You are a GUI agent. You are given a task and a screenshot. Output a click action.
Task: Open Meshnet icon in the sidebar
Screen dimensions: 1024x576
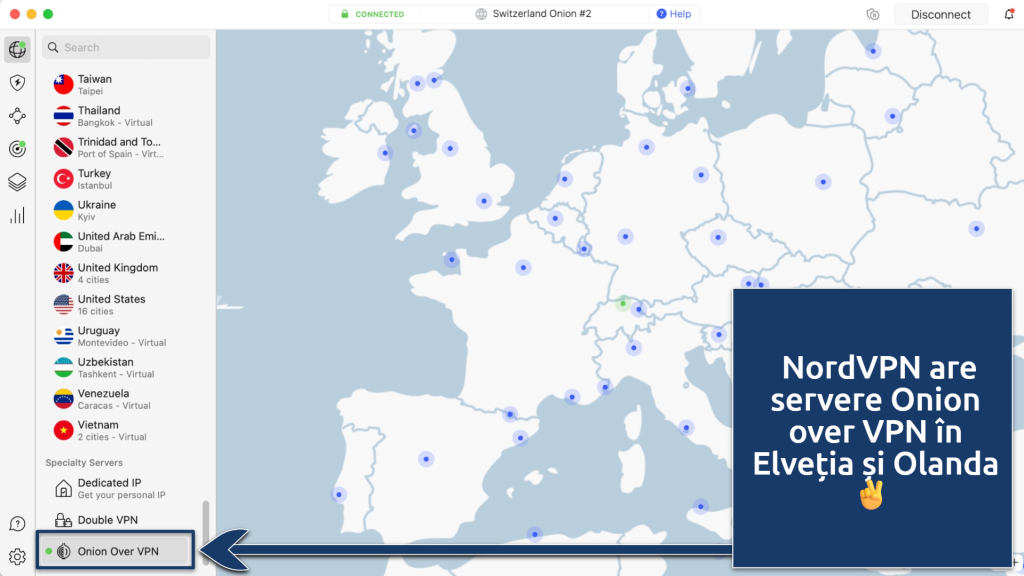(x=17, y=116)
